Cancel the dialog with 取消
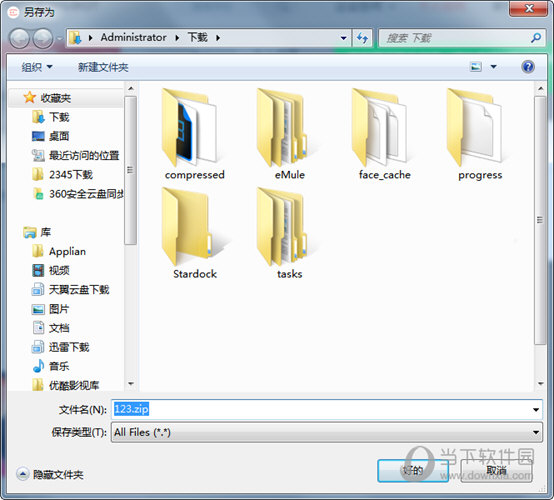Image resolution: width=554 pixels, height=500 pixels. tap(496, 470)
